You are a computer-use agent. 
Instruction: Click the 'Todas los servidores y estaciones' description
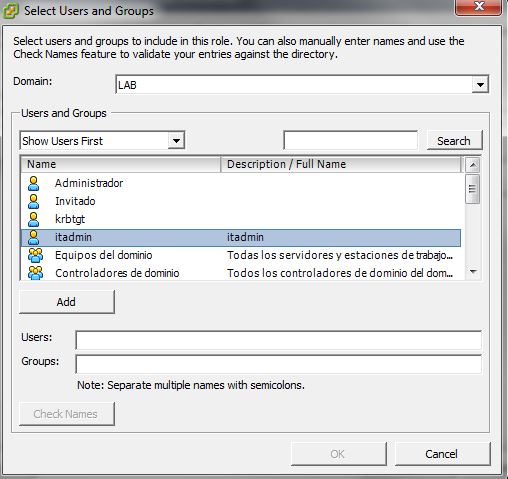340,255
